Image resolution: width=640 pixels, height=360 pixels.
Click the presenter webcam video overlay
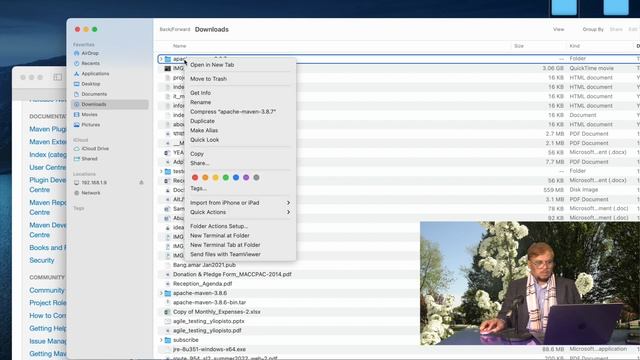[530, 283]
